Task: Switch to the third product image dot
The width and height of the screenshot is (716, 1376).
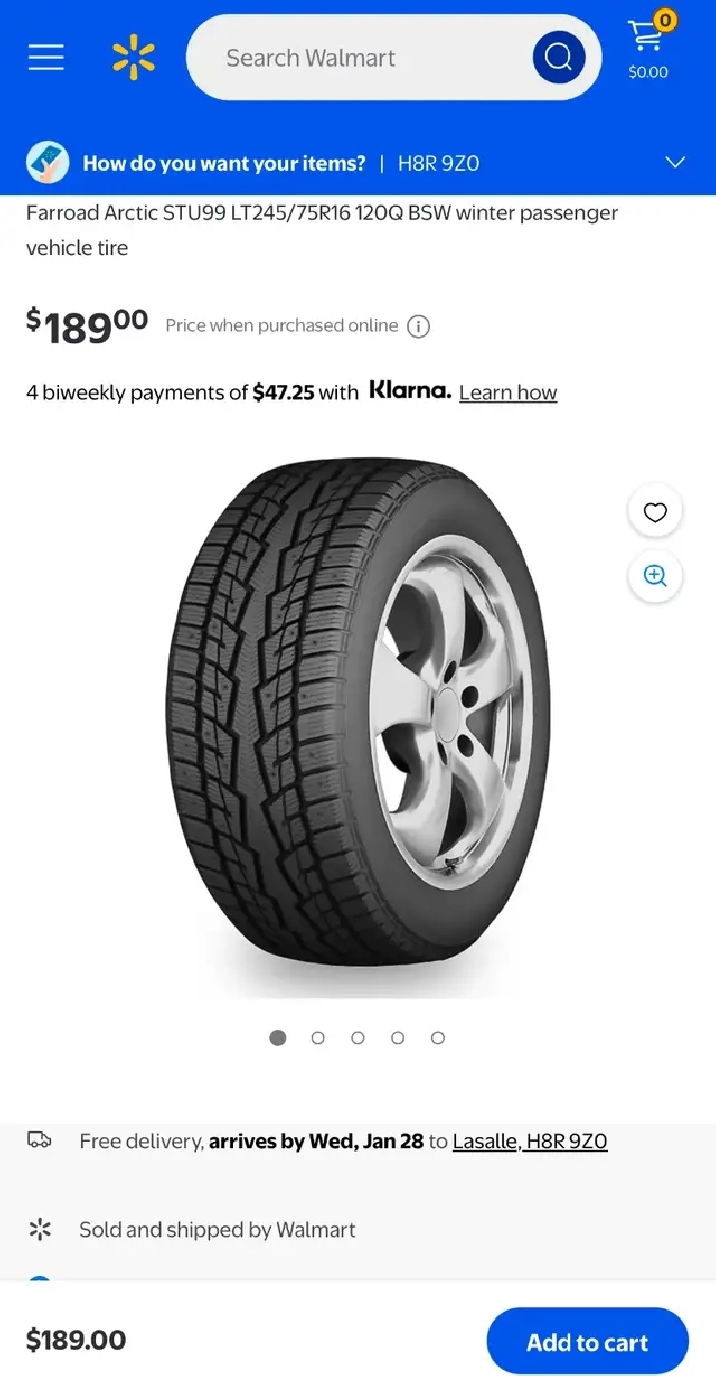Action: click(x=358, y=1038)
